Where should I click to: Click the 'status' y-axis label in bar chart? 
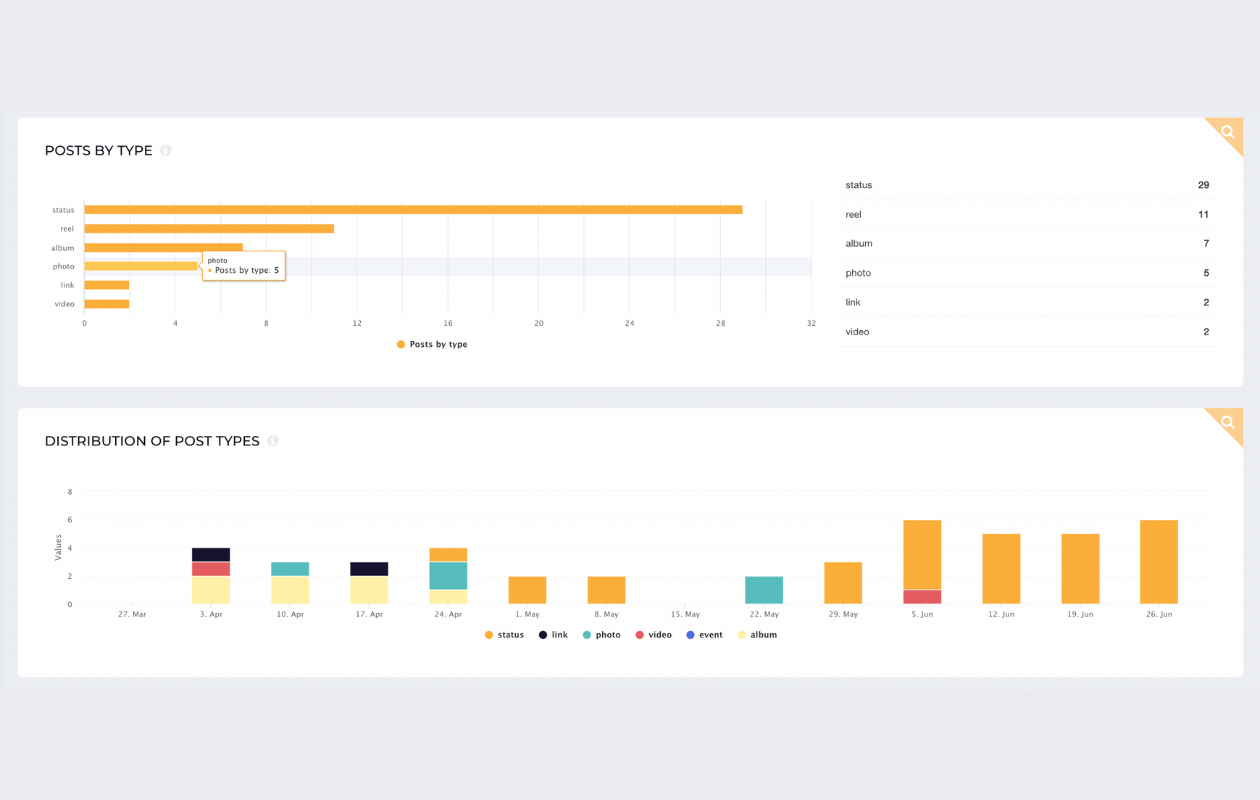click(63, 210)
